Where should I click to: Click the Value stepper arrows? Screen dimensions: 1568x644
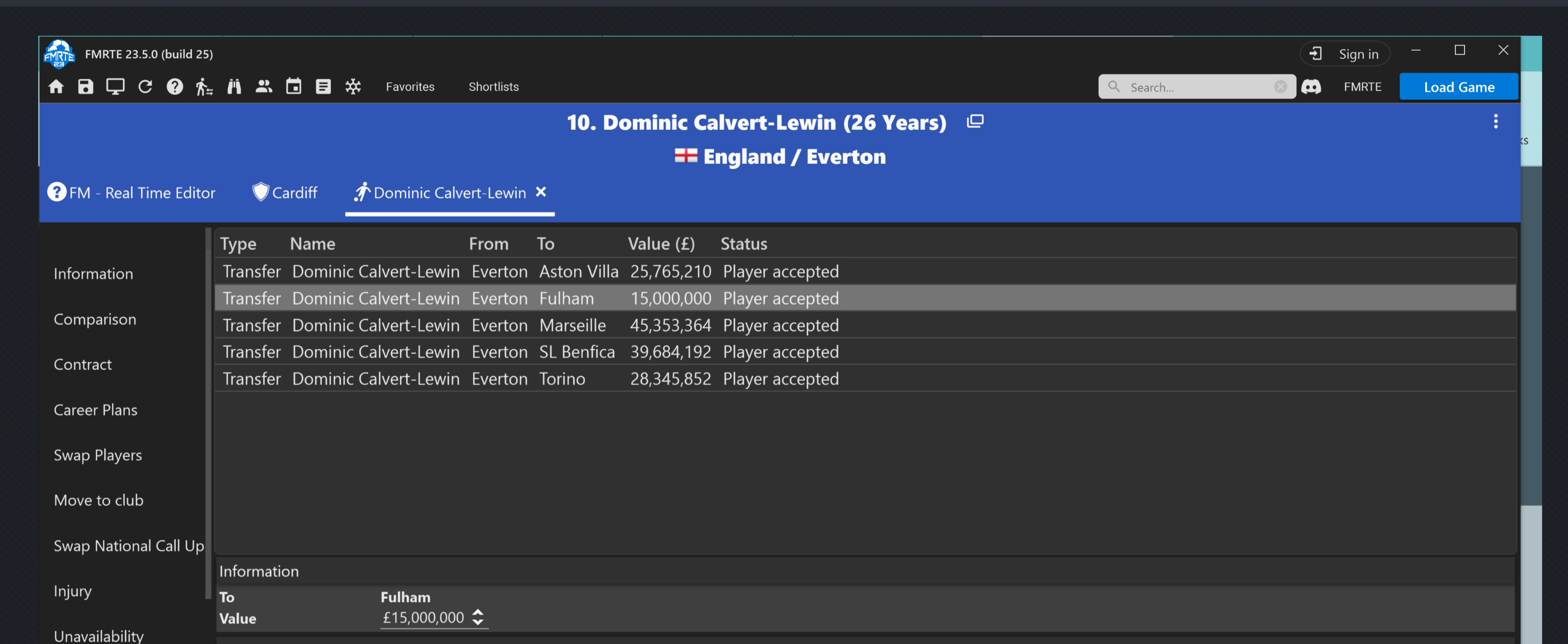click(478, 617)
